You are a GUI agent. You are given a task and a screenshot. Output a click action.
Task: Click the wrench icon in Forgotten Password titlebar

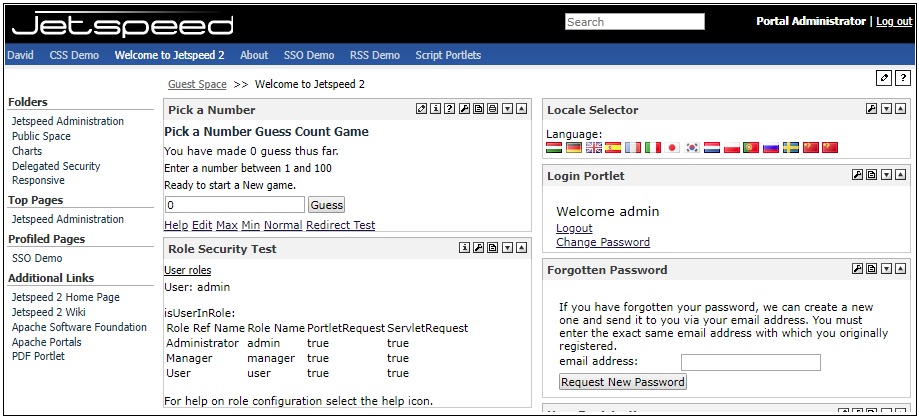857,269
